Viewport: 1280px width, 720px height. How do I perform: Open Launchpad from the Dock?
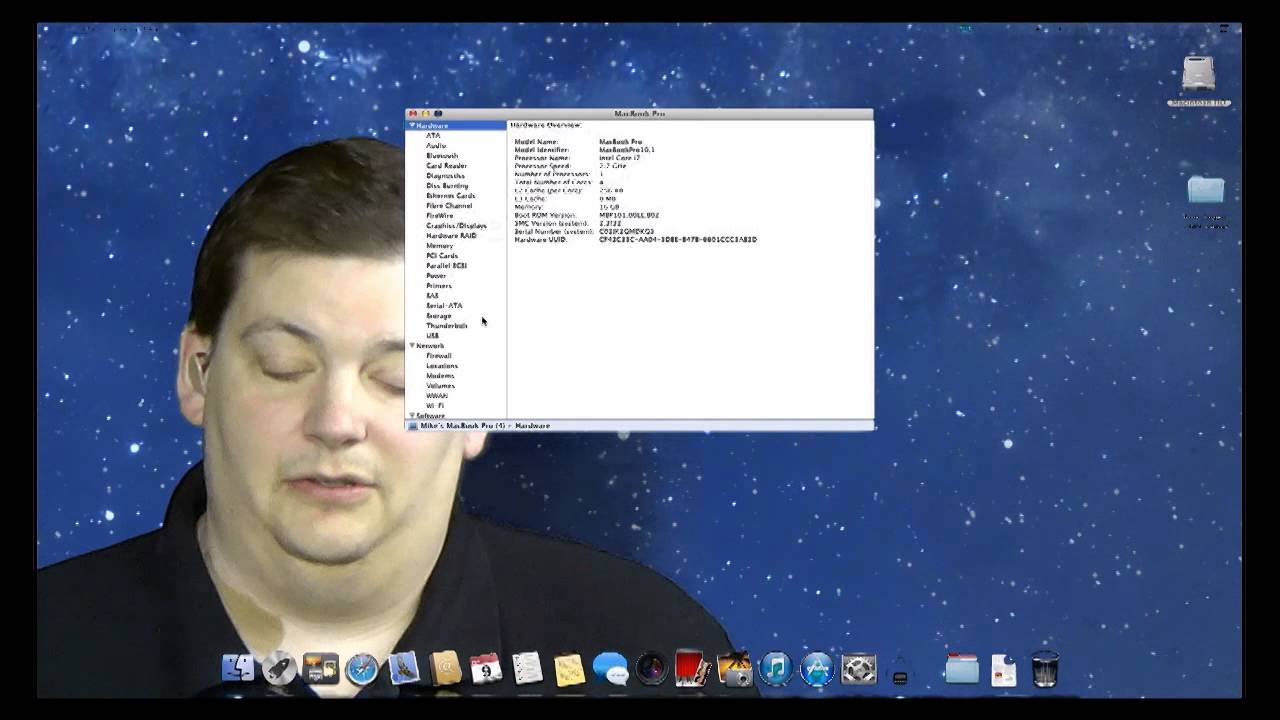pos(280,667)
